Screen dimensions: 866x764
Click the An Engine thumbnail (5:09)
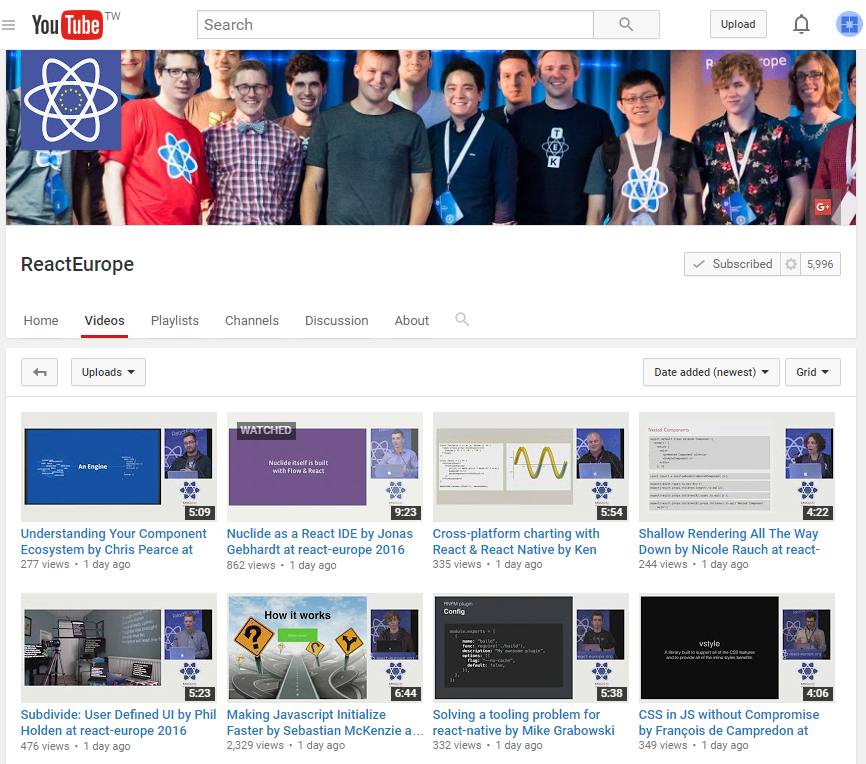(119, 467)
